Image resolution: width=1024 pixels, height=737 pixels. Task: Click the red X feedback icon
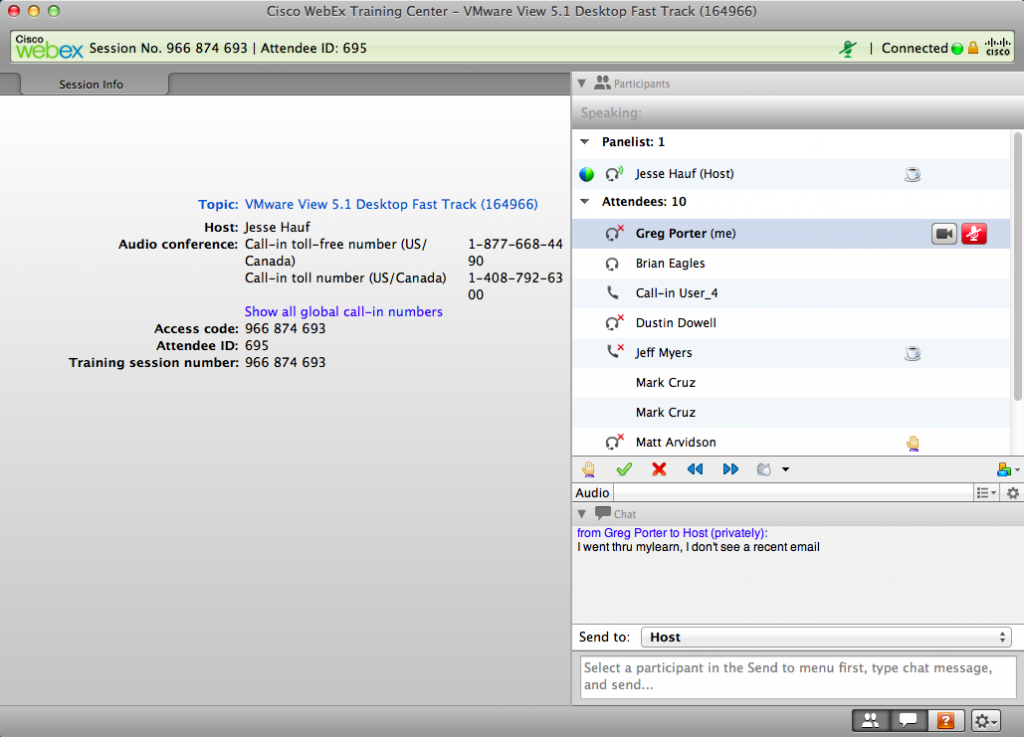(x=659, y=468)
